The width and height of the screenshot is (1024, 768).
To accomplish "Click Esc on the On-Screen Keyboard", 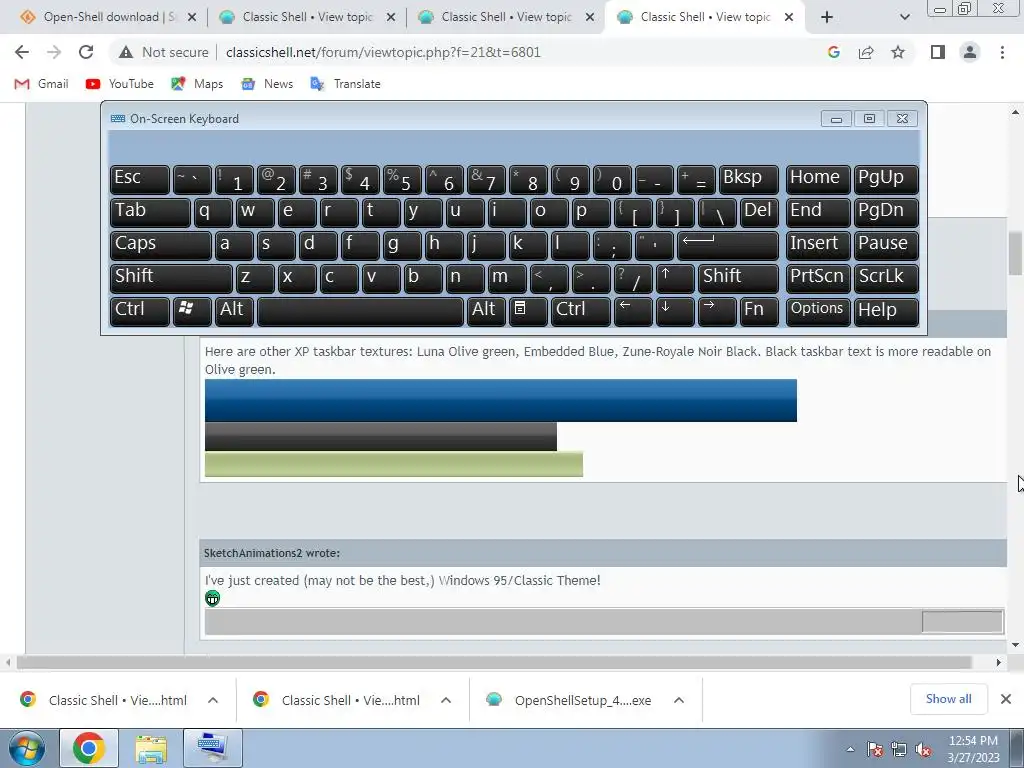I will 140,179.
